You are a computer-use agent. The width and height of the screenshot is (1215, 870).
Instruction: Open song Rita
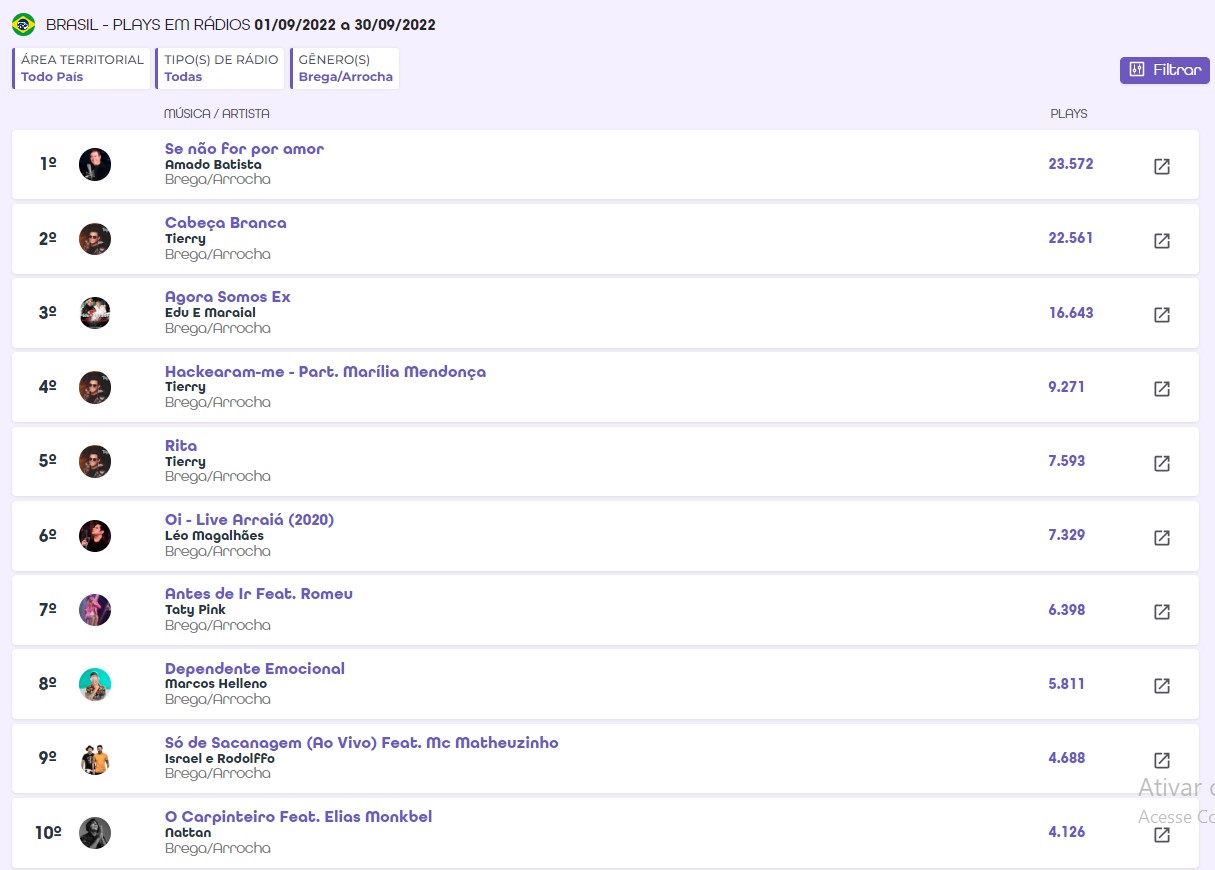181,446
